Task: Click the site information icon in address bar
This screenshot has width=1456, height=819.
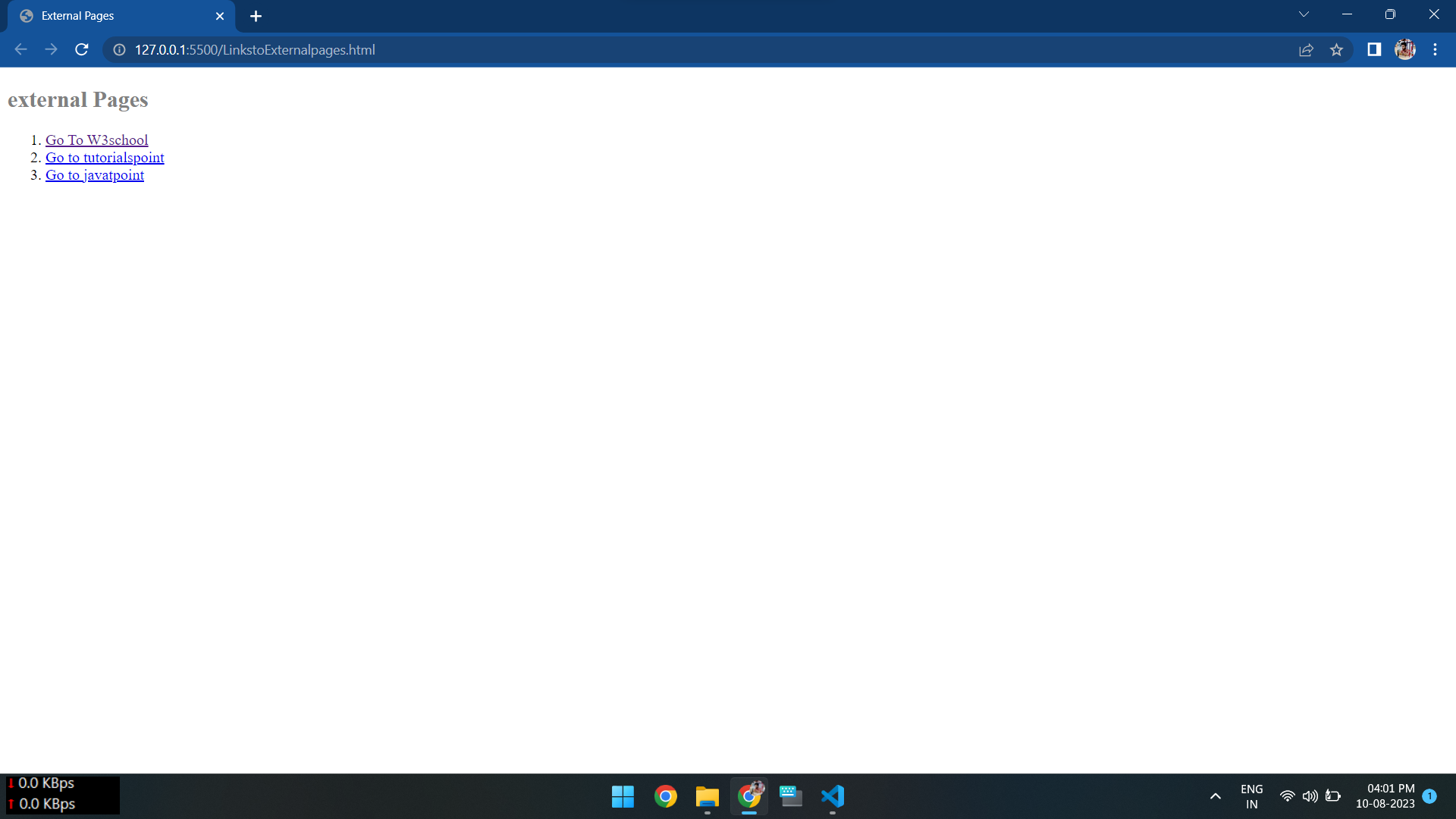Action: point(118,50)
